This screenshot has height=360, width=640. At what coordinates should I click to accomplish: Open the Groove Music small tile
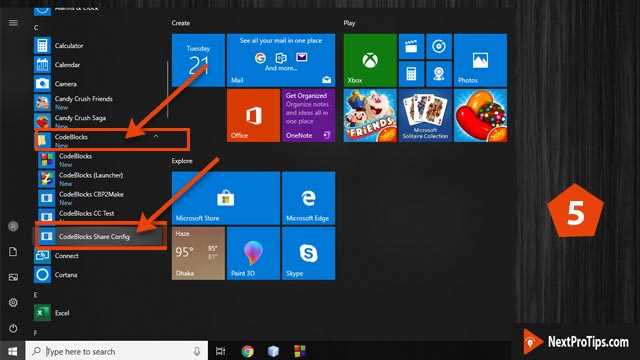[439, 47]
